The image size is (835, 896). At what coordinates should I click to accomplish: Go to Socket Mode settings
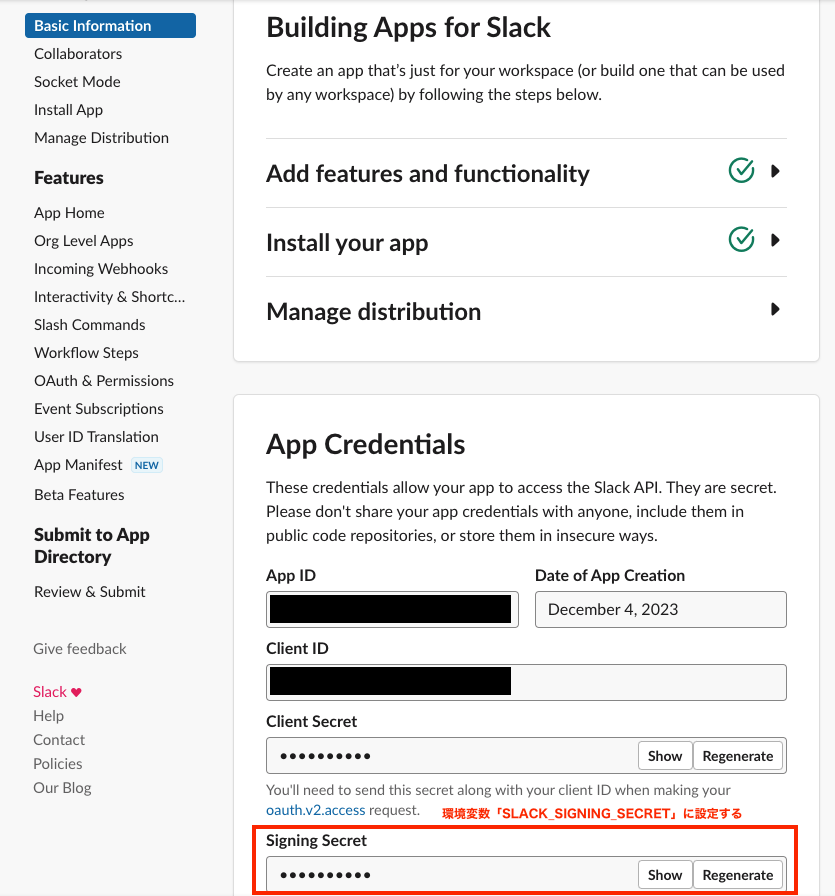[77, 82]
